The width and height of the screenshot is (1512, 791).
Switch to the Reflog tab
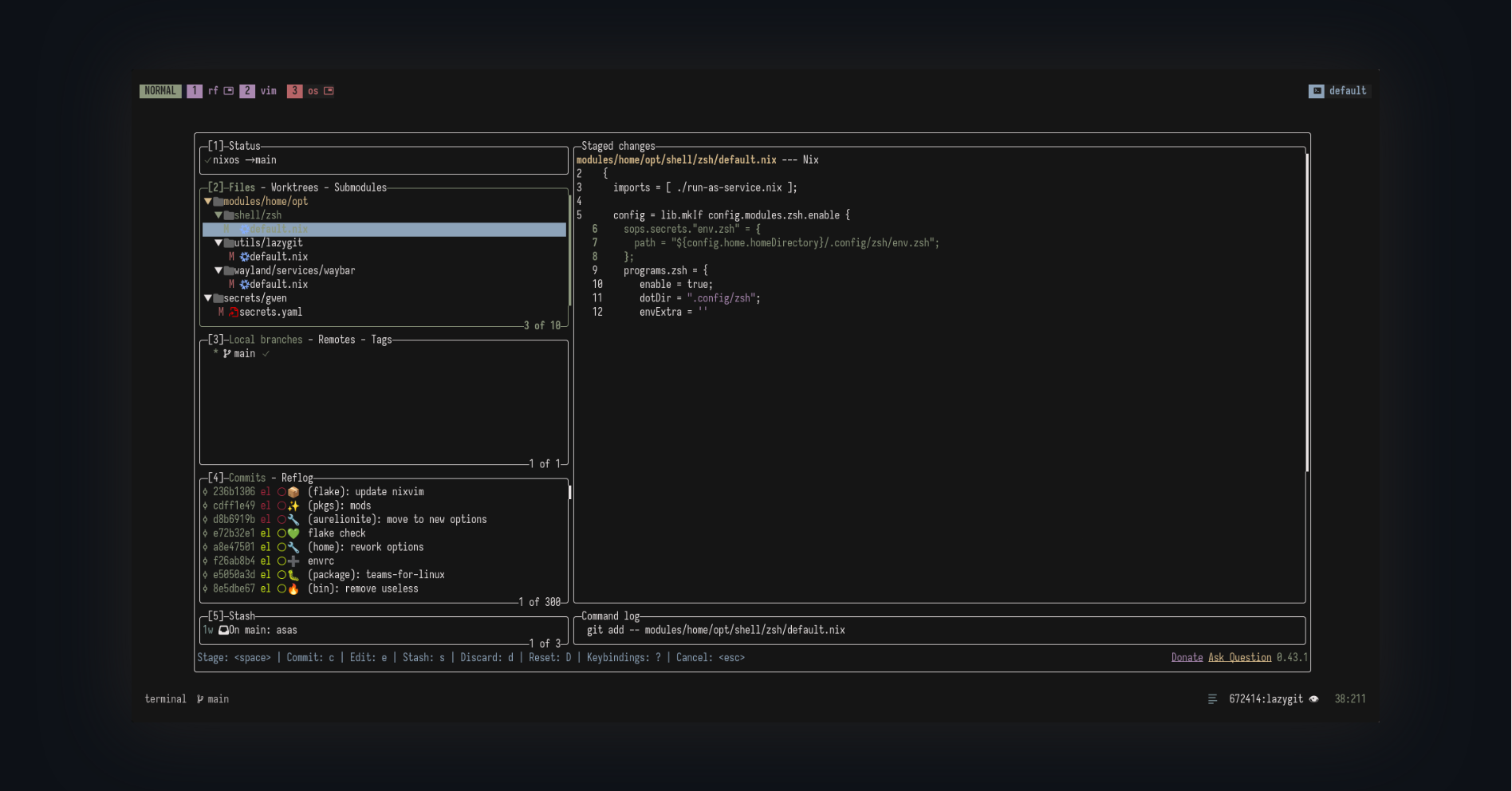(x=297, y=478)
